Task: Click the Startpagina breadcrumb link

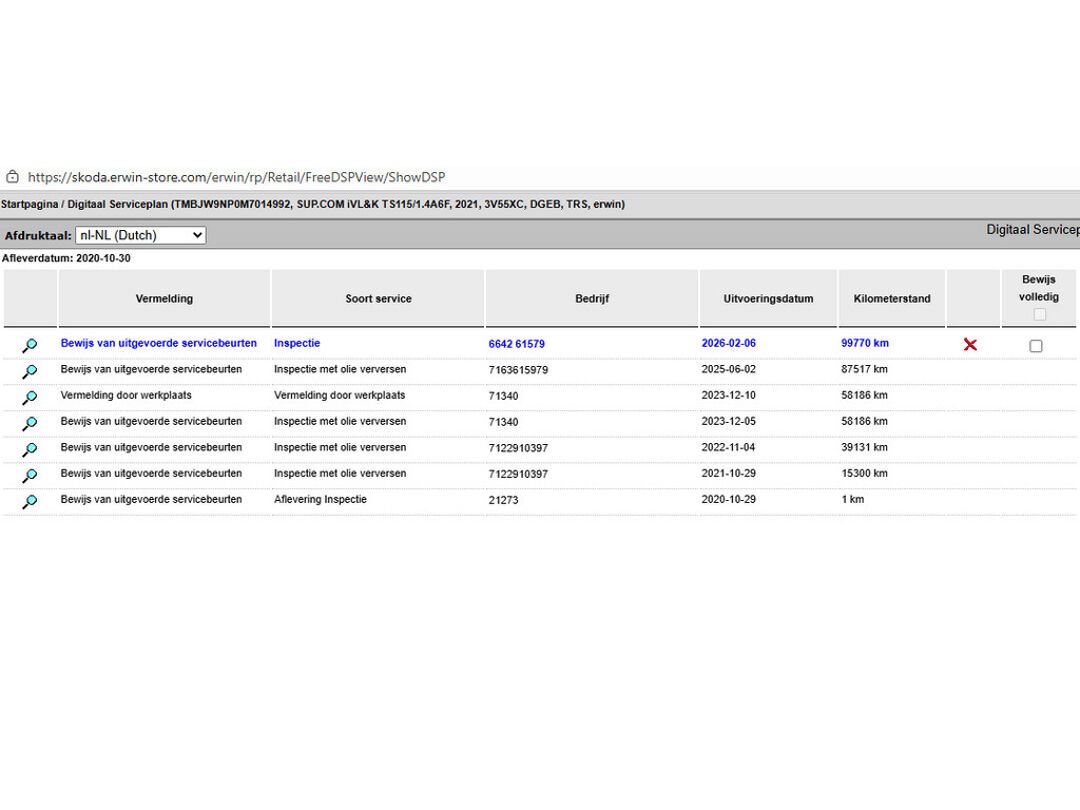Action: [x=28, y=204]
